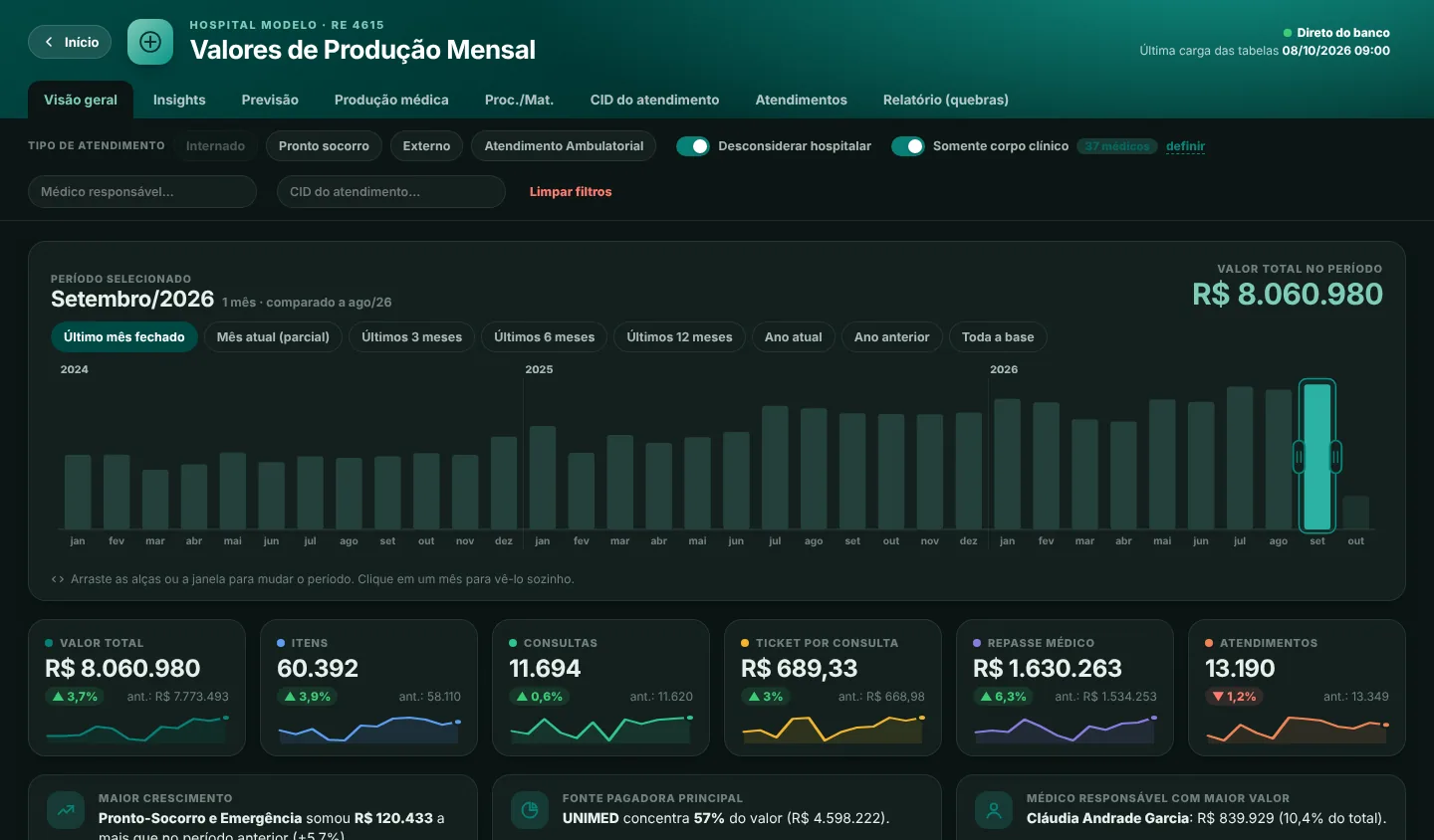Screen dimensions: 1434x840
Task: Click the Valor Total KPI card
Action: (x=136, y=688)
